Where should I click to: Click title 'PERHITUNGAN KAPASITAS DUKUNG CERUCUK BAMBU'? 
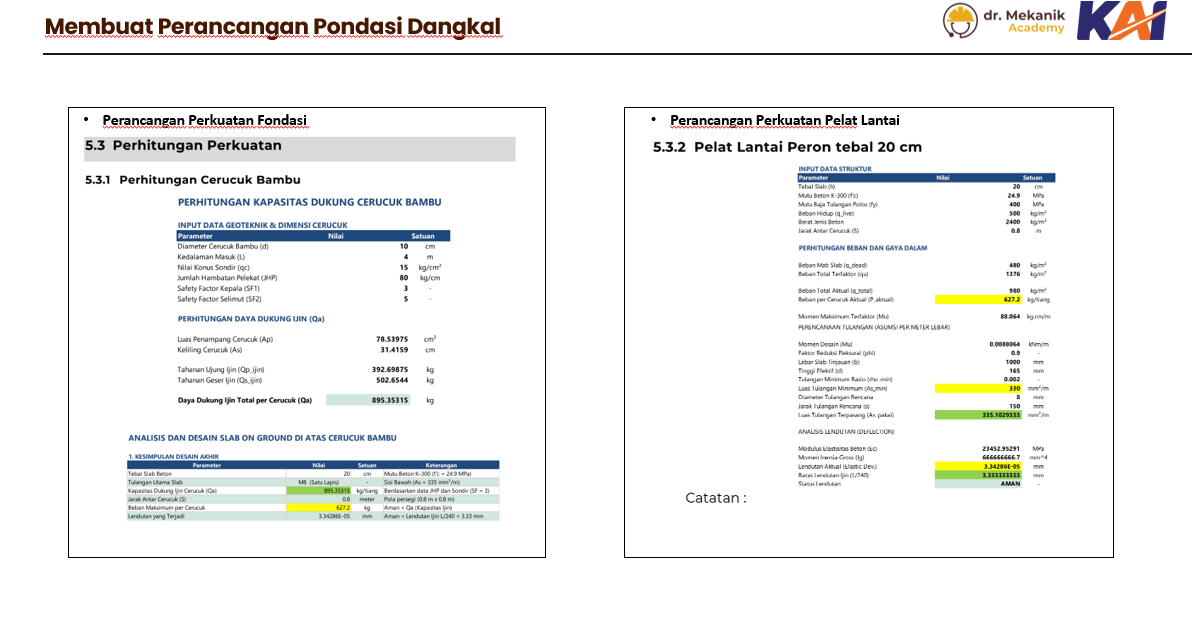click(x=309, y=202)
